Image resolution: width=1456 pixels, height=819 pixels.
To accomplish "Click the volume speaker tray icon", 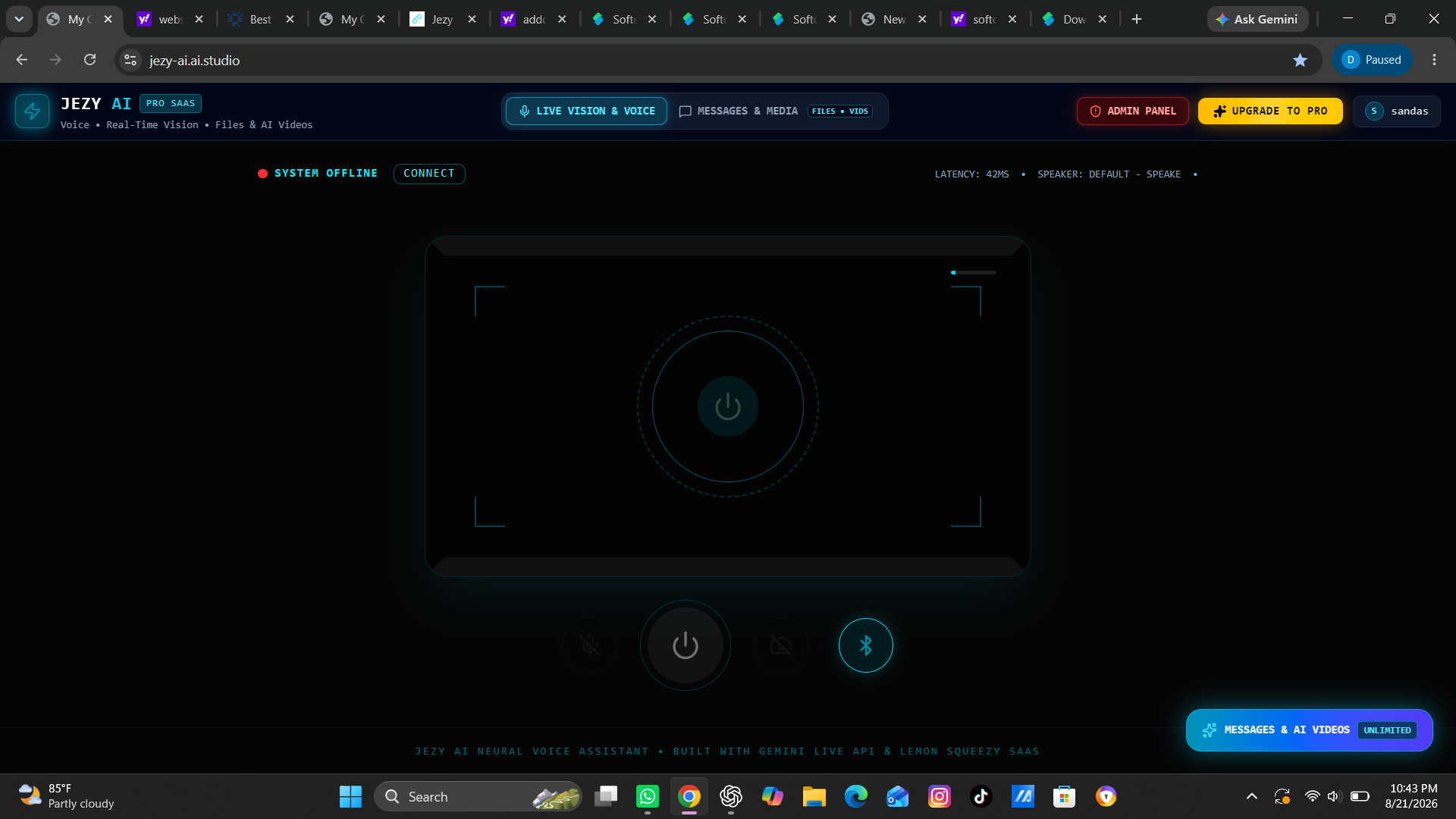I will [1335, 796].
